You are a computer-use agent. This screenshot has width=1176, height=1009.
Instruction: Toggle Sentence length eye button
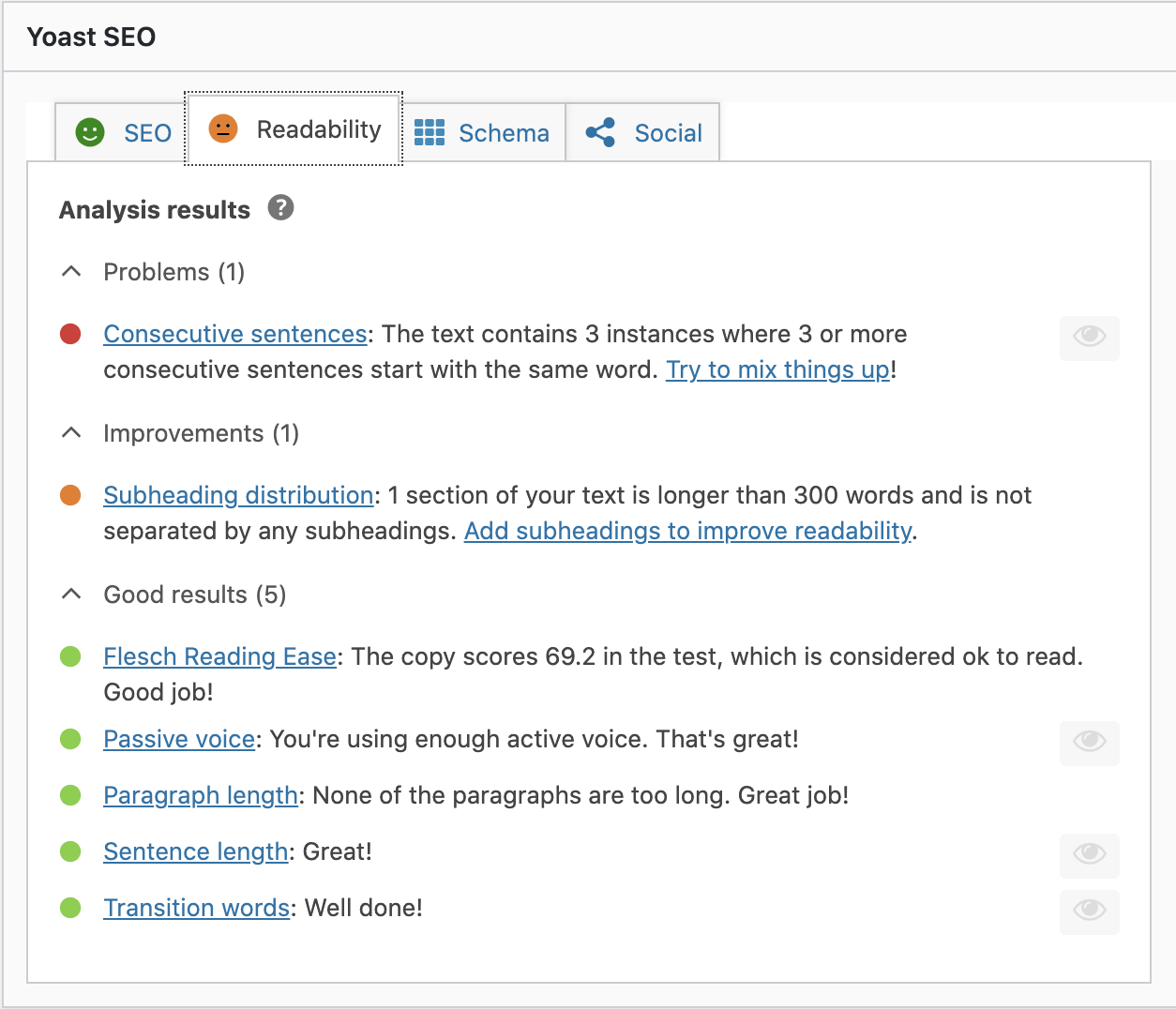[1089, 855]
